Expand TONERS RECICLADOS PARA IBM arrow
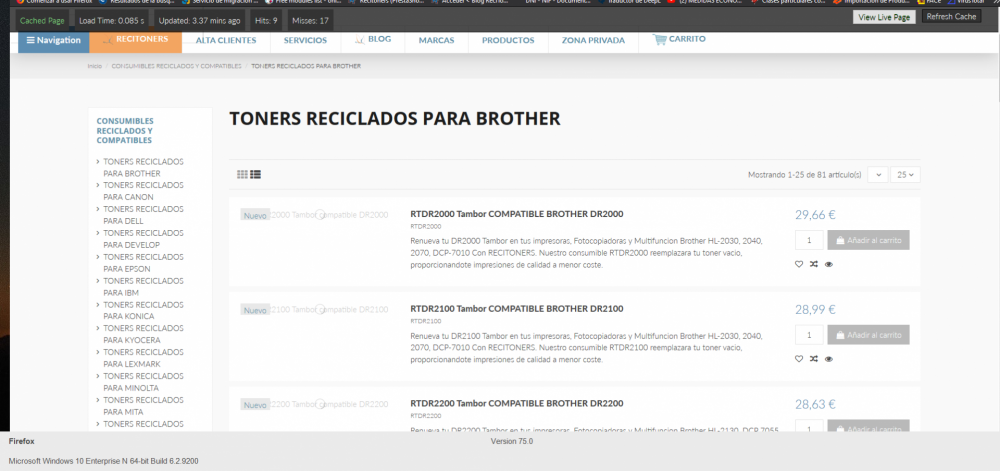 (98, 281)
